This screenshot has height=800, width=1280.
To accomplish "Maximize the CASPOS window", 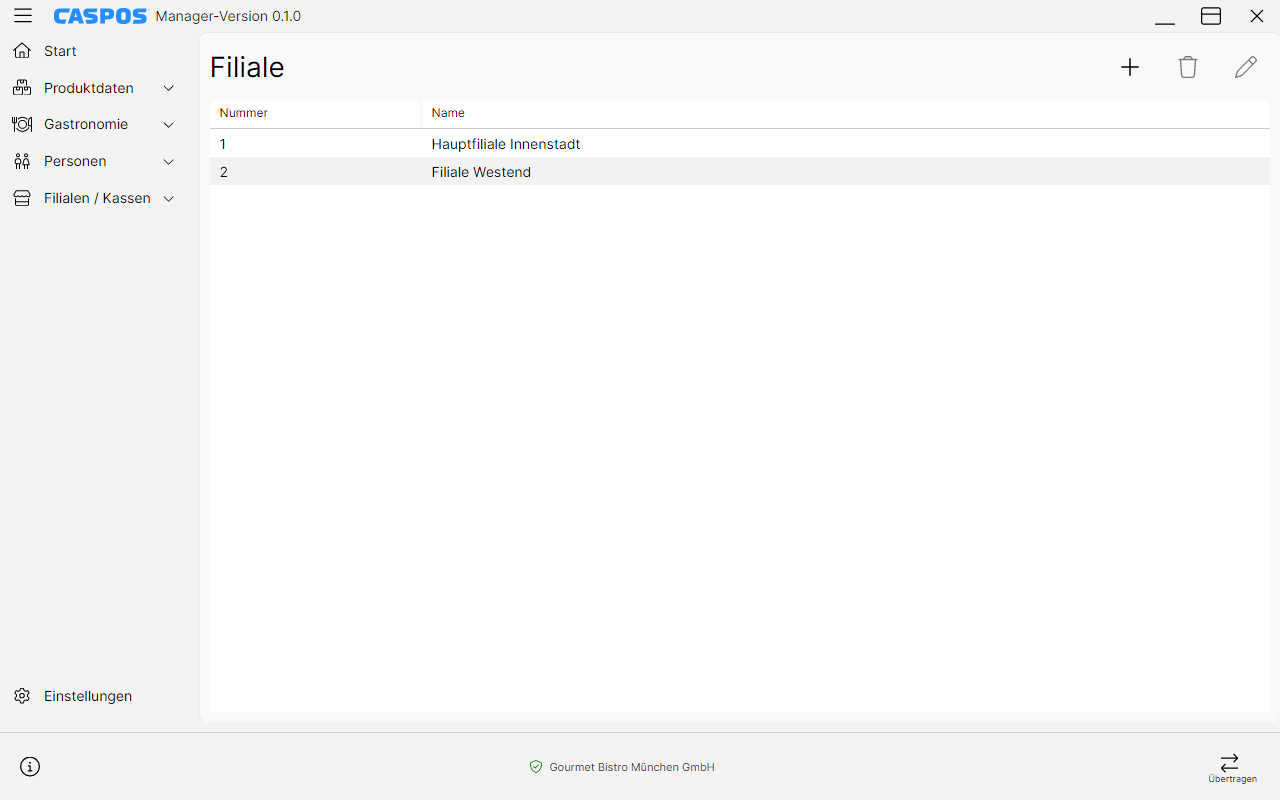I will point(1211,16).
